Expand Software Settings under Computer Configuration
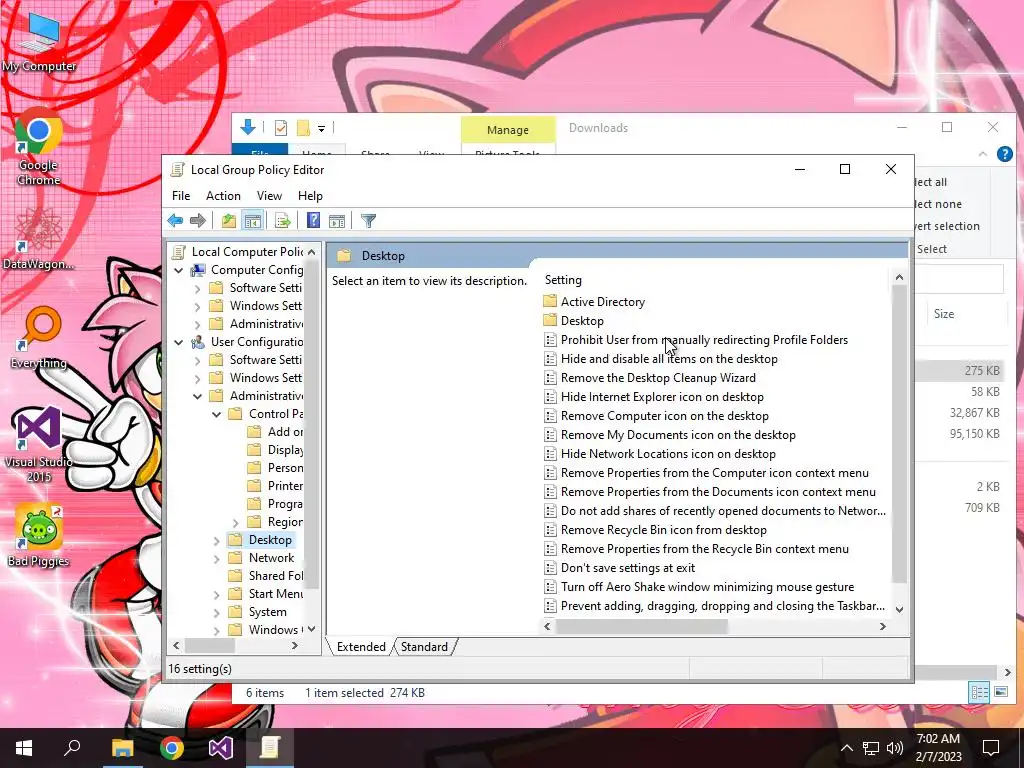The height and width of the screenshot is (768, 1024). 197,288
